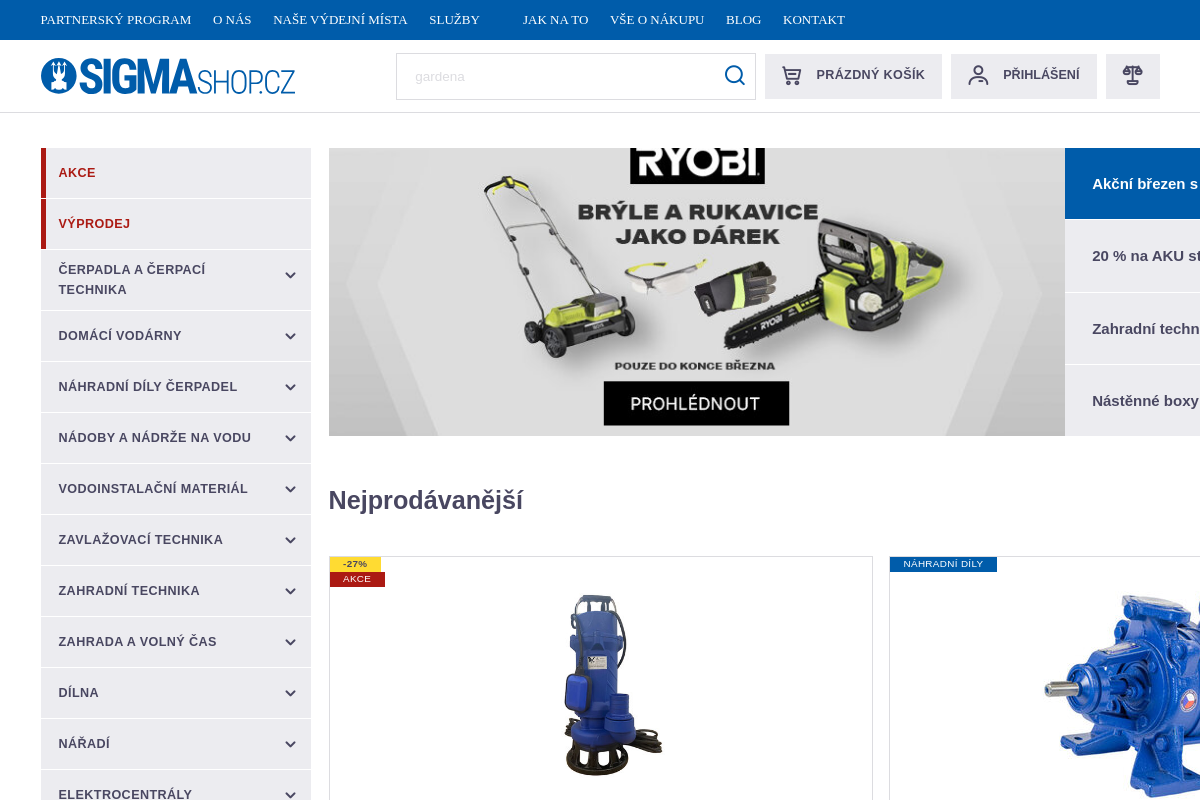The height and width of the screenshot is (800, 1200).
Task: Expand the NÁŘADÍ category chevron
Action: click(x=290, y=744)
